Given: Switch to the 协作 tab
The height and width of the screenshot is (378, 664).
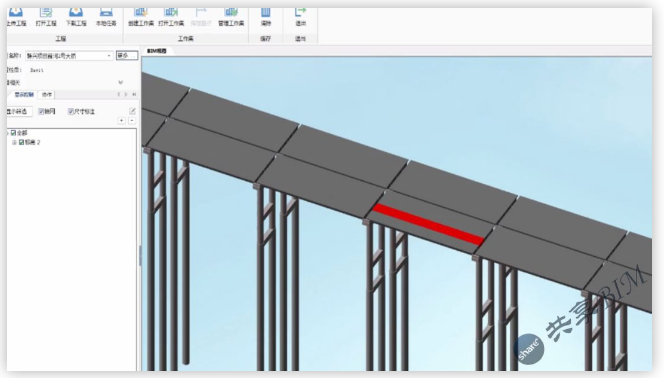Looking at the screenshot, I should tap(47, 94).
